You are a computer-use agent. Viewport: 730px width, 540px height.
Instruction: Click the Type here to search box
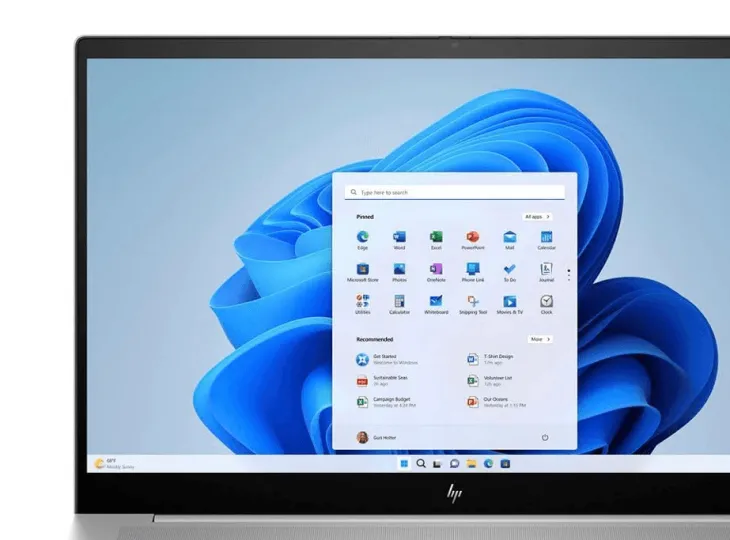[455, 192]
